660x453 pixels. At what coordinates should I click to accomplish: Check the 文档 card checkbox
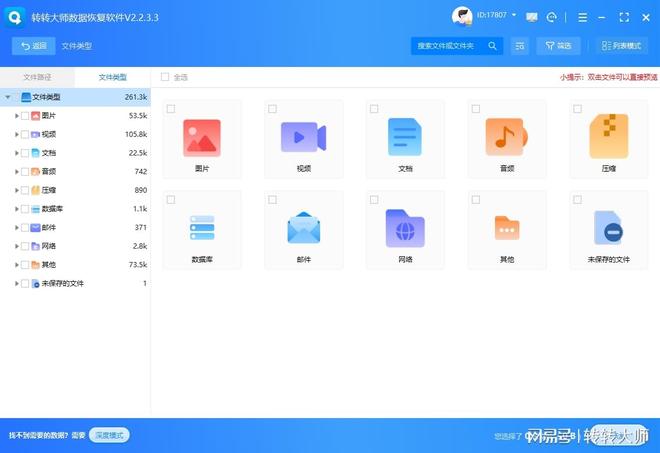tap(374, 109)
